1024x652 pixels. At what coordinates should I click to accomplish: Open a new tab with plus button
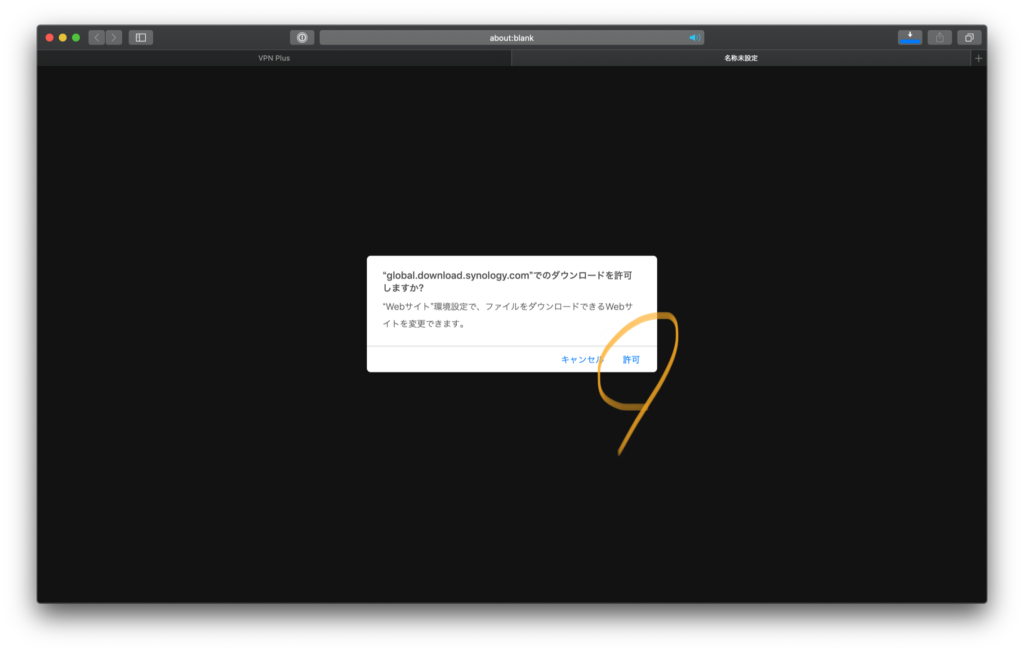(x=978, y=58)
